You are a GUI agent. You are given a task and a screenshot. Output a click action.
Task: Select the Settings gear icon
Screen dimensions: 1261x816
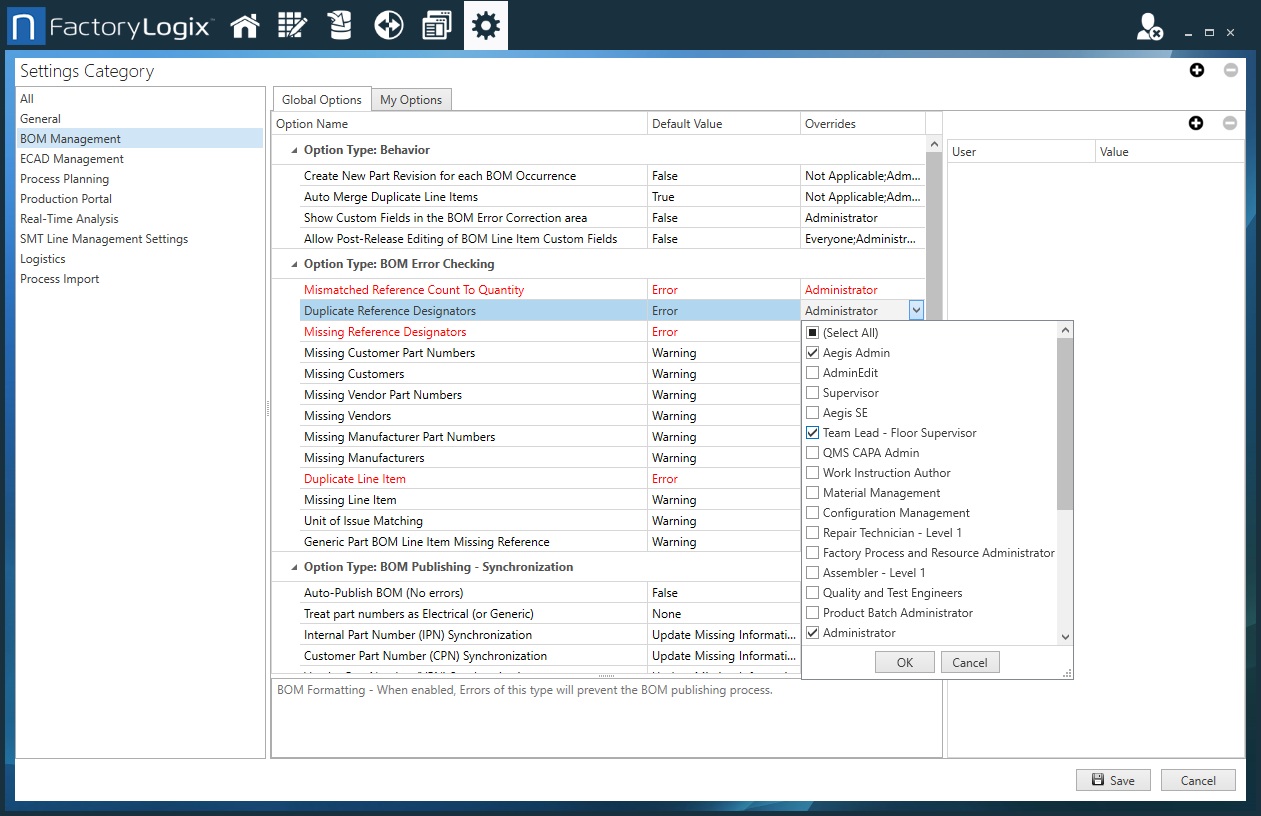click(485, 25)
